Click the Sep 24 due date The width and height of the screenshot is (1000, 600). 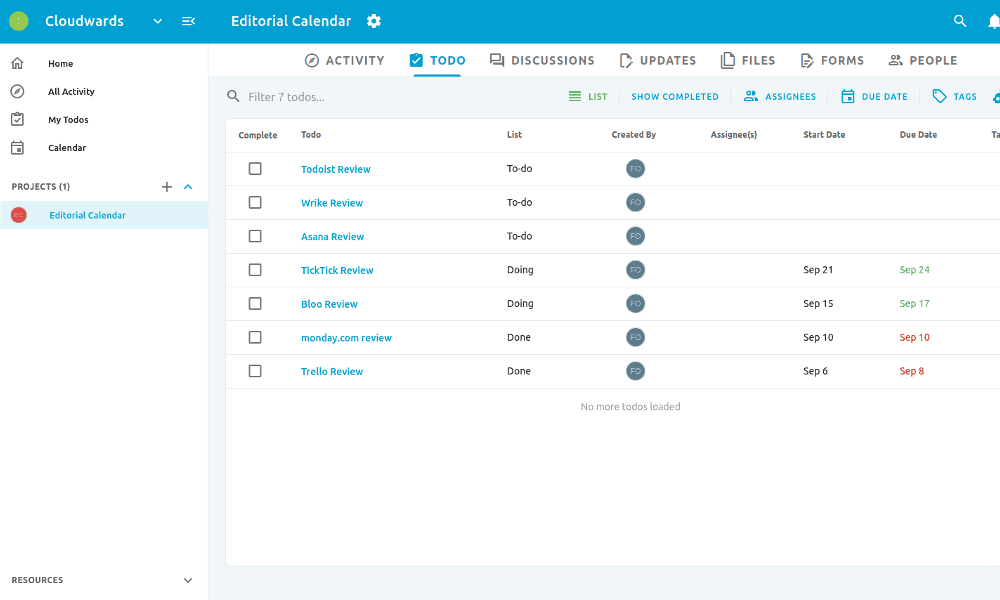pos(915,270)
